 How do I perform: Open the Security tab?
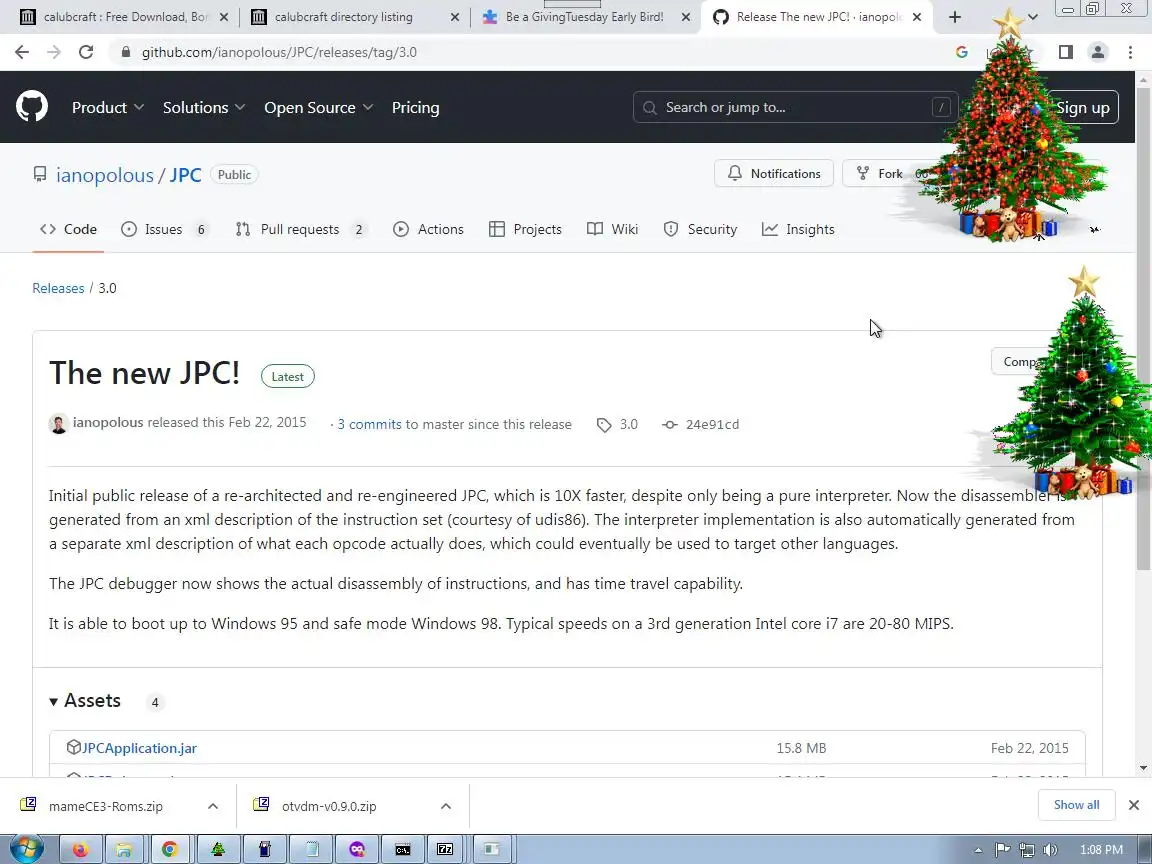click(700, 229)
